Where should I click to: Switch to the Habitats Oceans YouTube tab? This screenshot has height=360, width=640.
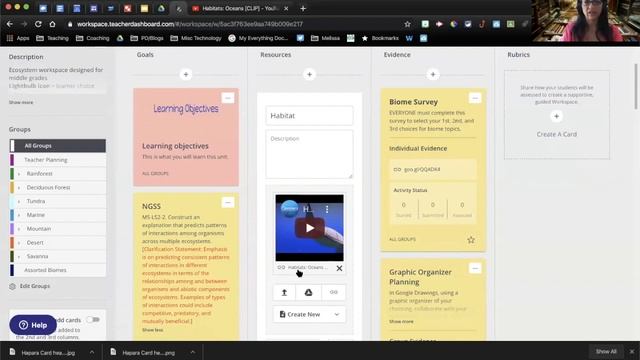tap(240, 8)
